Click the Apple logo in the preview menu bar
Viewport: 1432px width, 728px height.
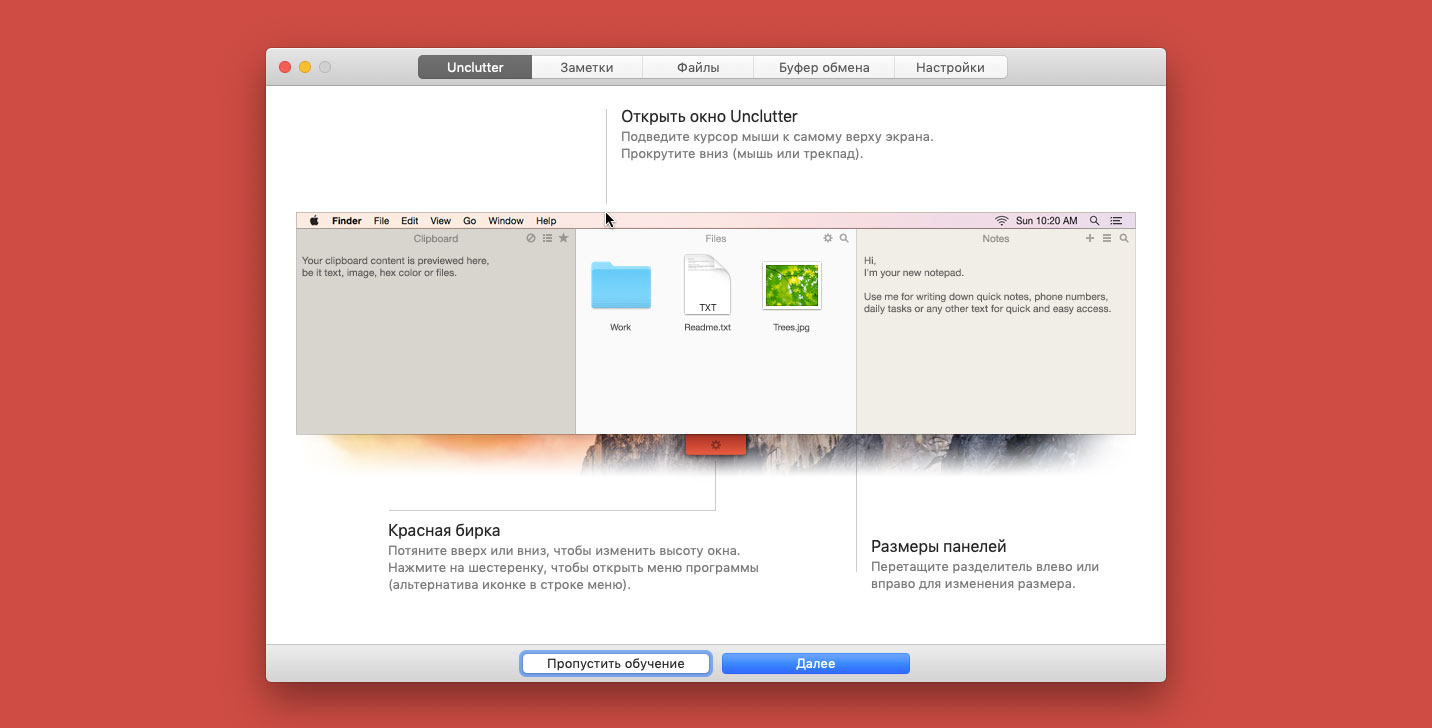click(x=314, y=221)
